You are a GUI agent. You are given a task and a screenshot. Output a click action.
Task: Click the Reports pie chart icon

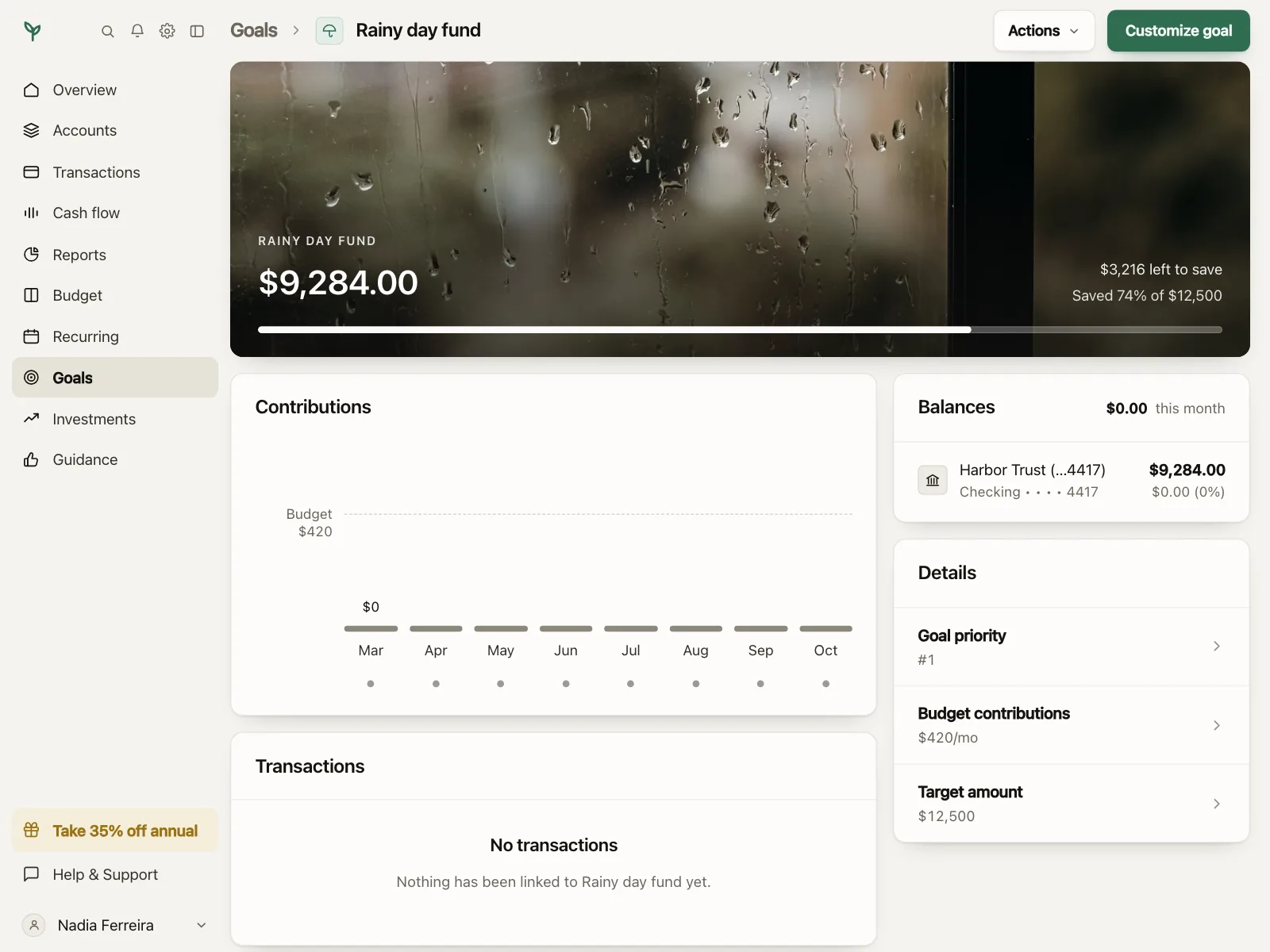point(32,255)
